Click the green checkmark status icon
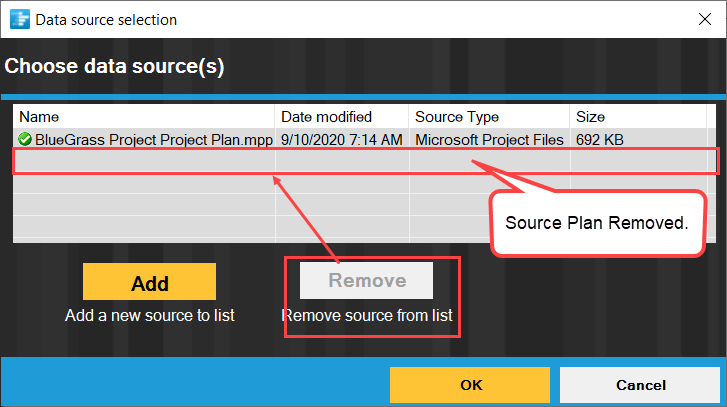The height and width of the screenshot is (407, 727). pos(25,139)
